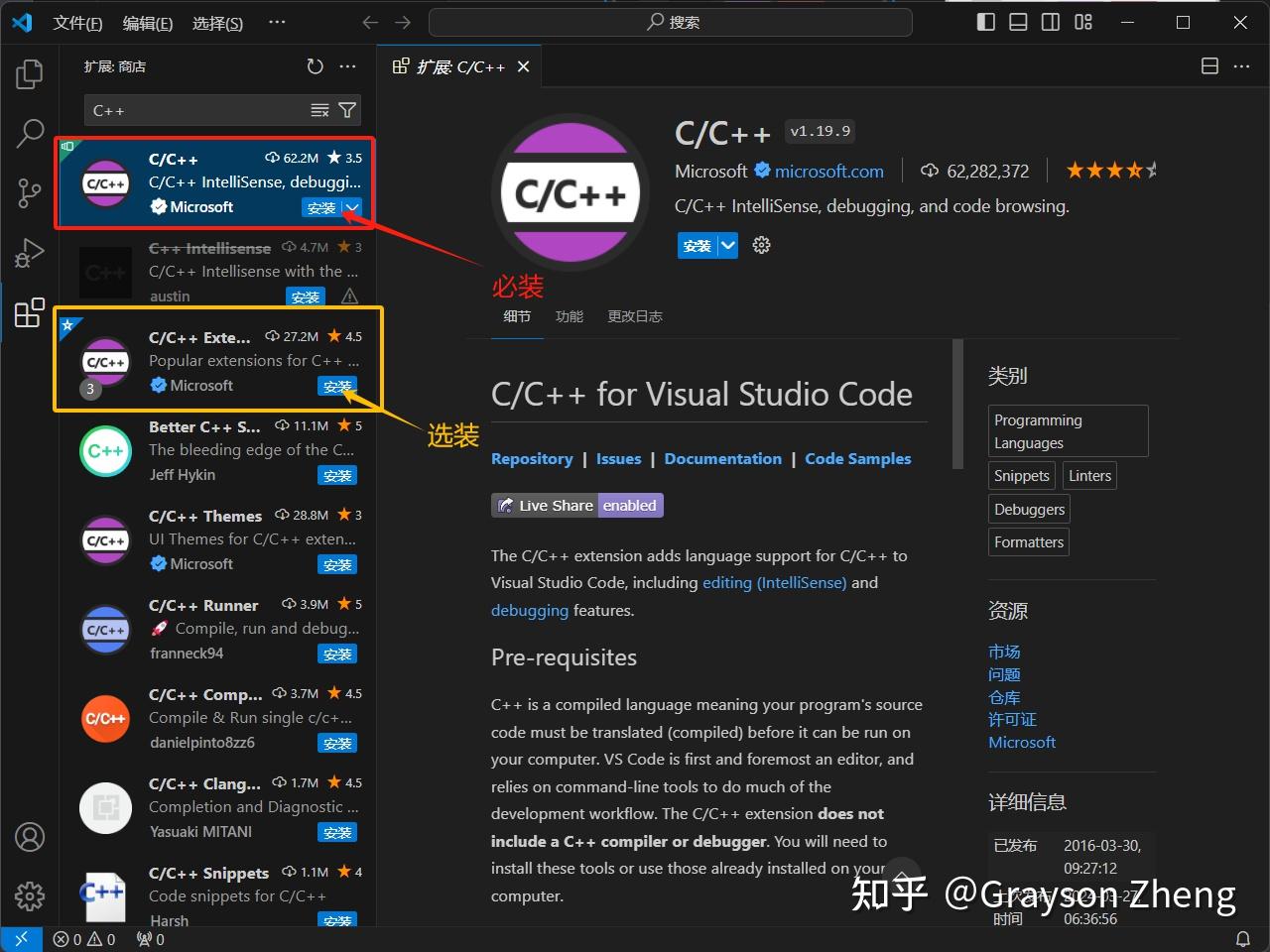Expand Install dropdown on C/C++ list item

(352, 207)
